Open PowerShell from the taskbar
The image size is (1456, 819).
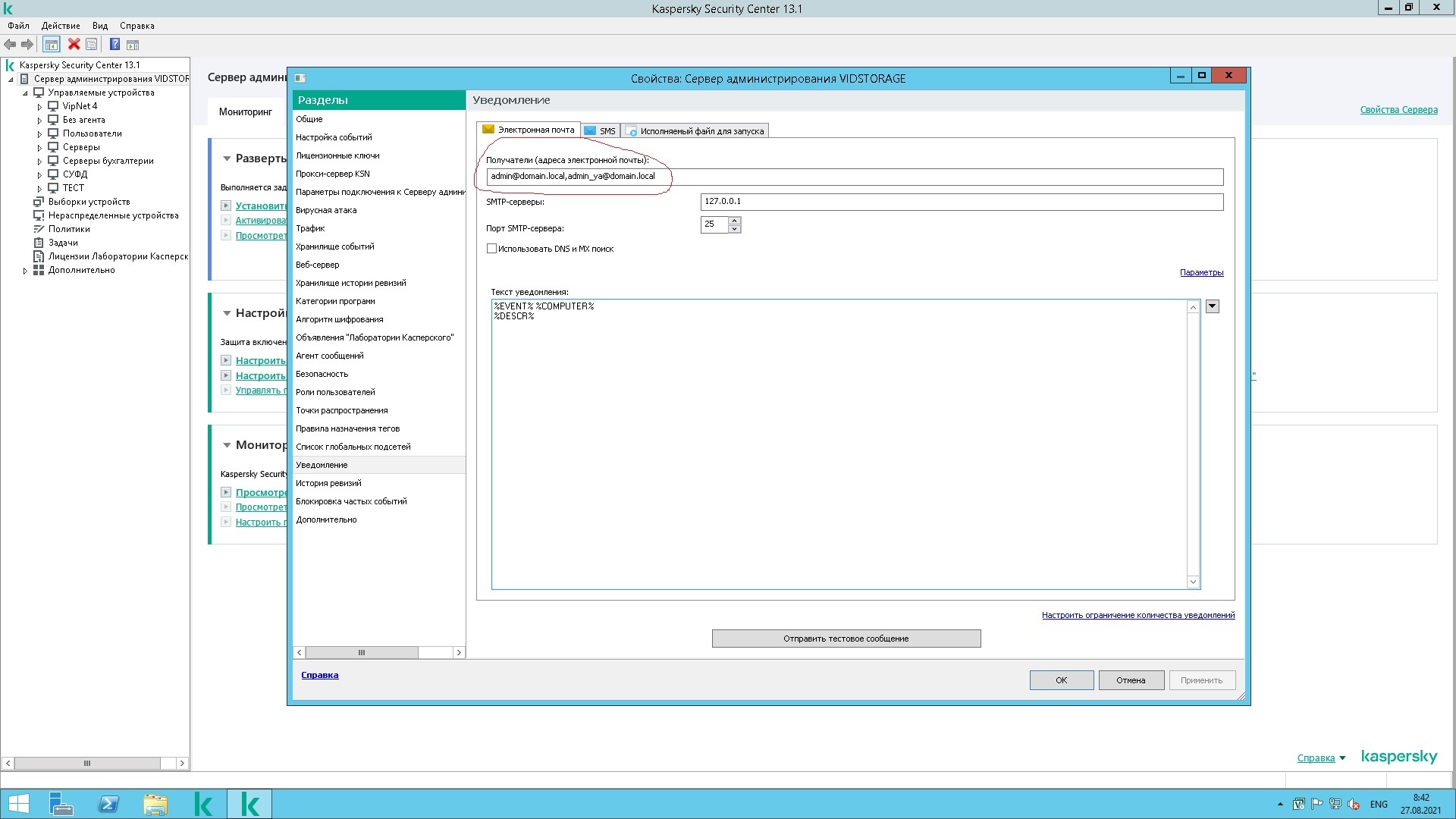[x=108, y=804]
